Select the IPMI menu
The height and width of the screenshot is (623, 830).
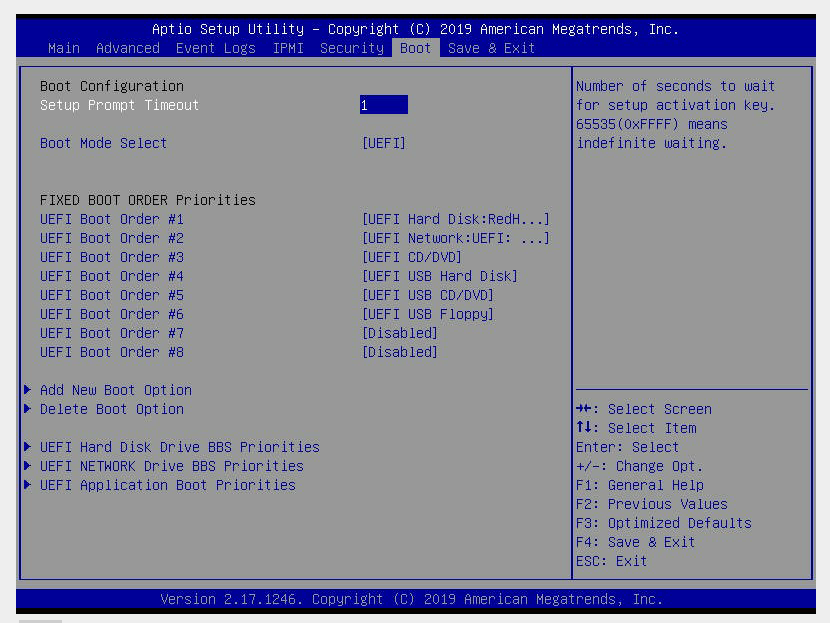pos(288,47)
